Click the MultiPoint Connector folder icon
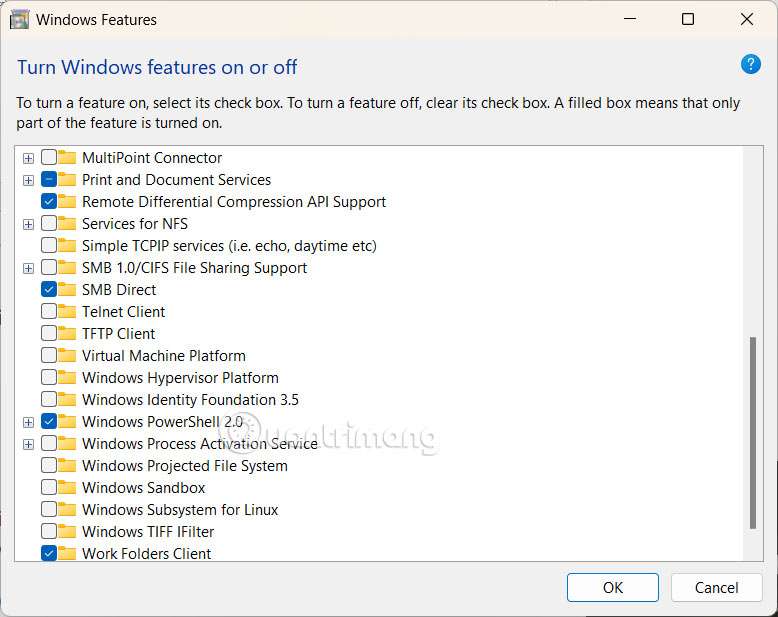 pos(67,158)
